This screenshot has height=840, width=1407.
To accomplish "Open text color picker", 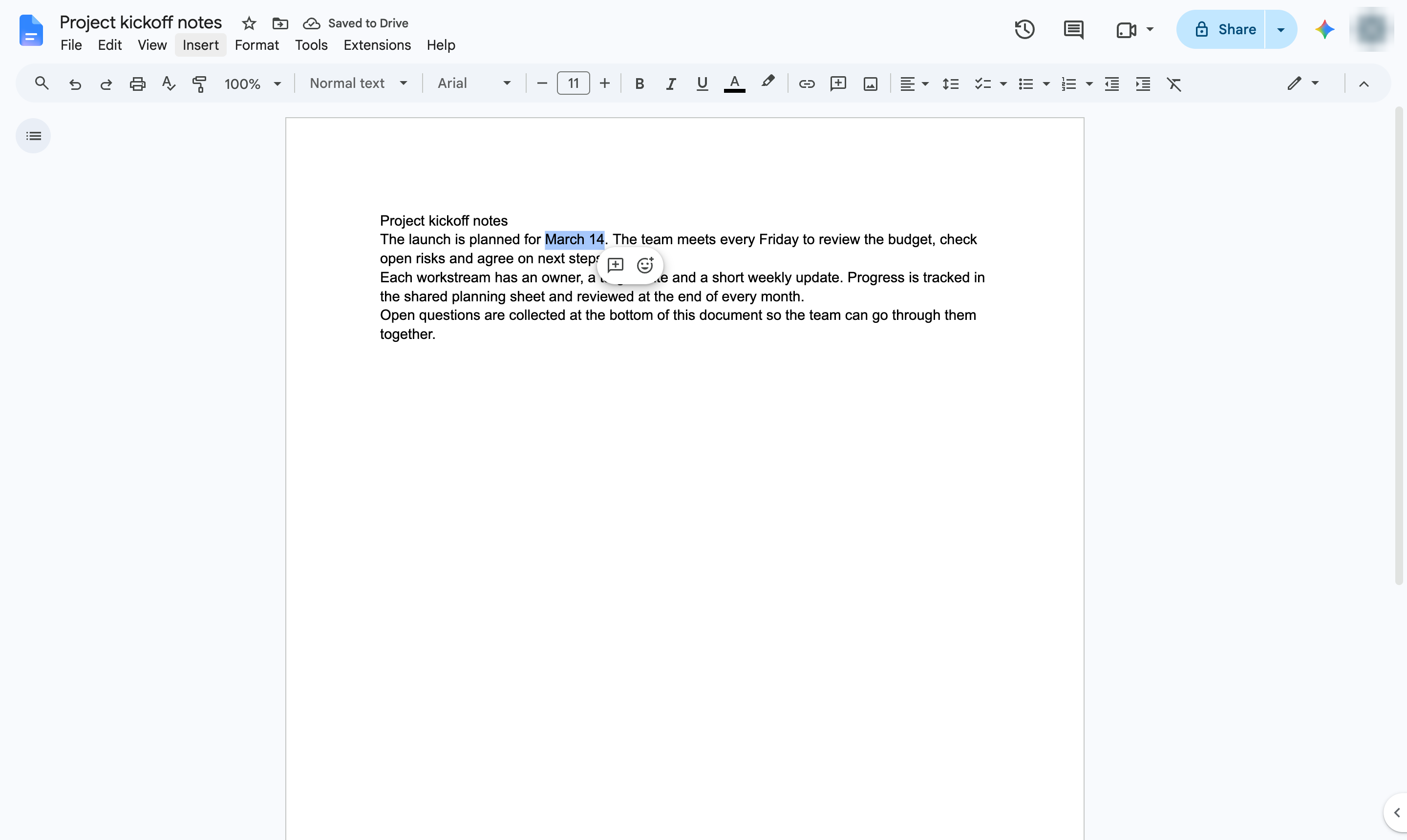I will click(x=734, y=84).
